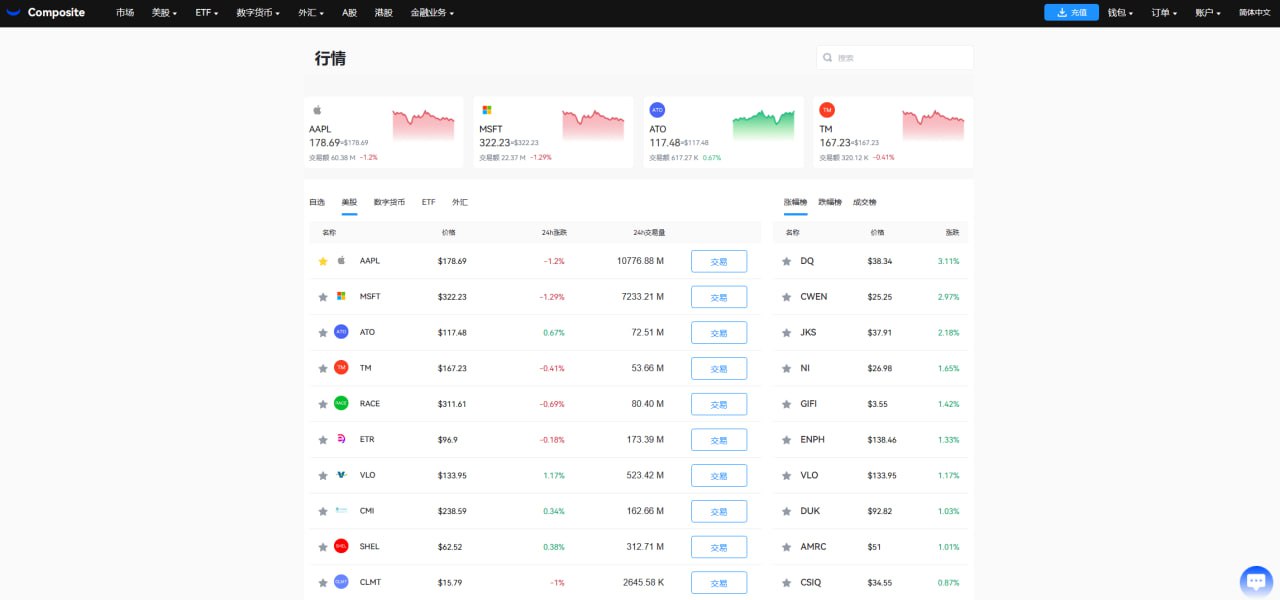This screenshot has width=1280, height=600.
Task: Focus the 搜索 search input field
Action: click(900, 58)
